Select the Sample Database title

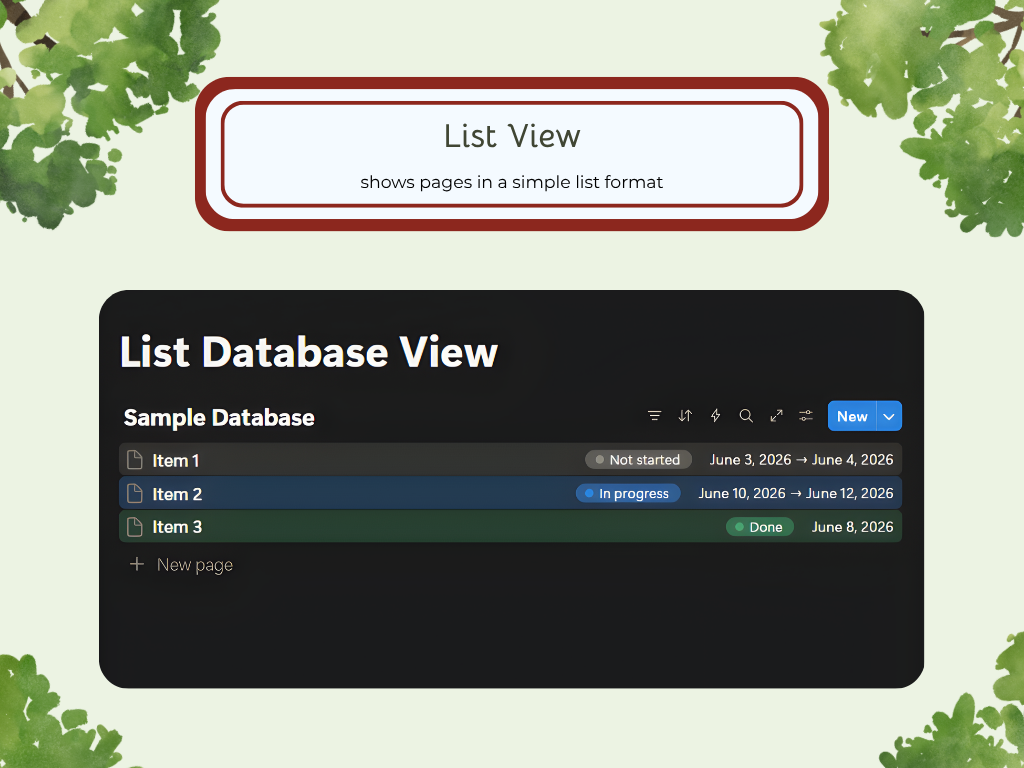click(x=219, y=417)
